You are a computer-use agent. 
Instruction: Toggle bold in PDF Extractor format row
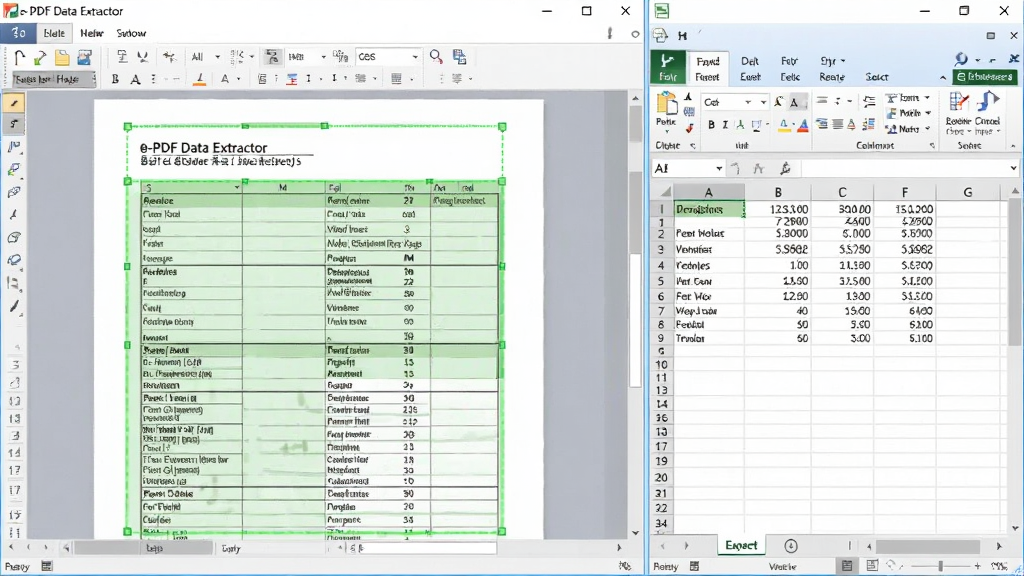coord(116,79)
